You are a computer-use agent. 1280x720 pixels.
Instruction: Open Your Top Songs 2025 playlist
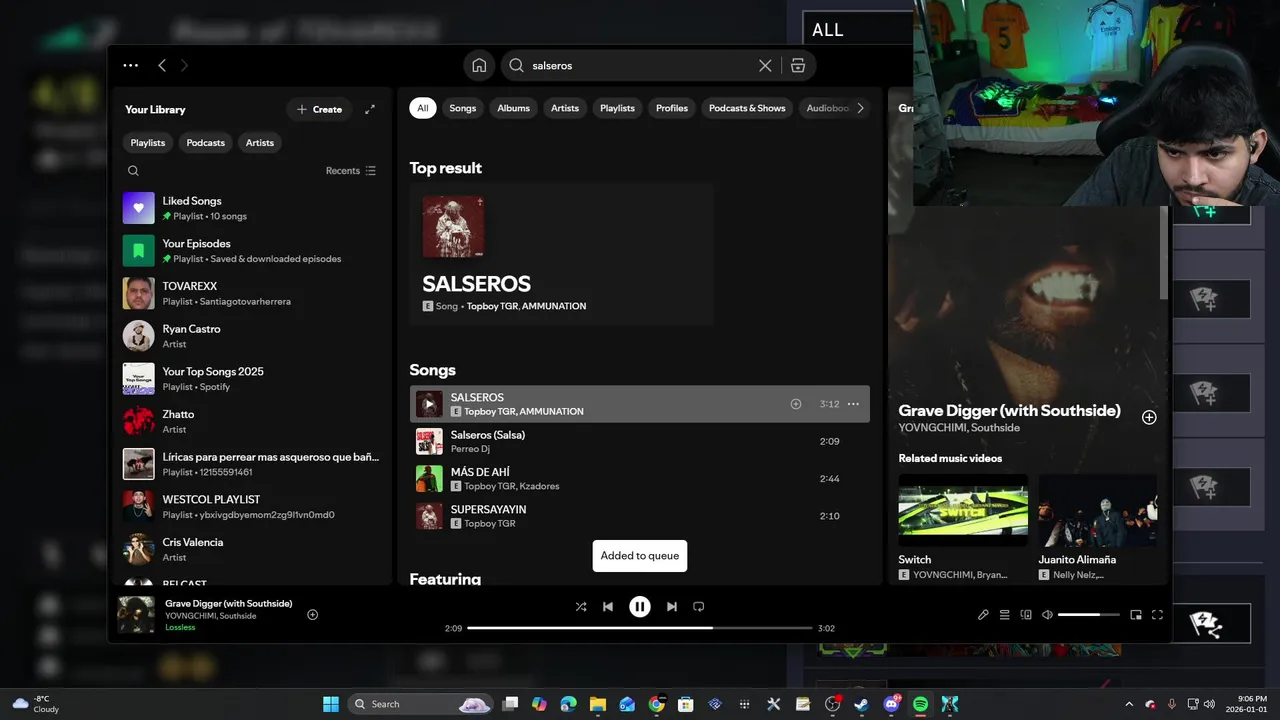click(x=250, y=379)
